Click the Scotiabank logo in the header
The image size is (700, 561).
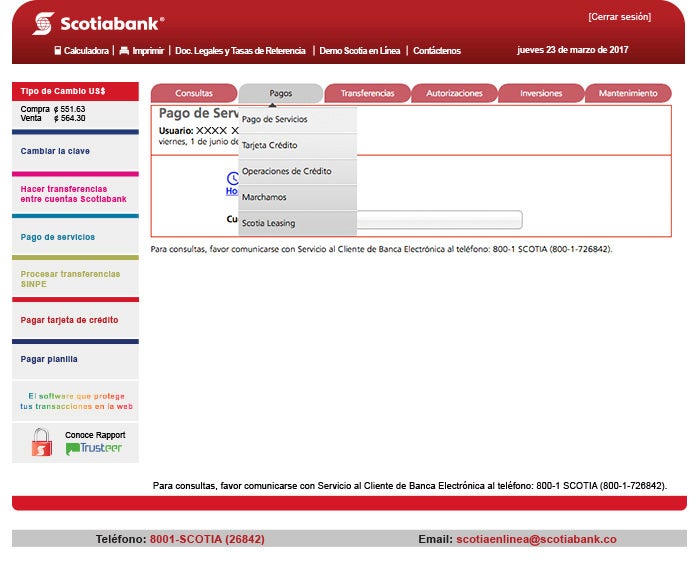click(98, 23)
